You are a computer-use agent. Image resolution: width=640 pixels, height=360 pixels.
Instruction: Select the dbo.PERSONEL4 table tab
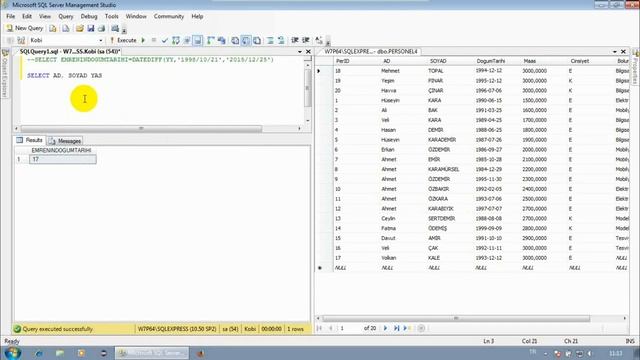pos(371,51)
